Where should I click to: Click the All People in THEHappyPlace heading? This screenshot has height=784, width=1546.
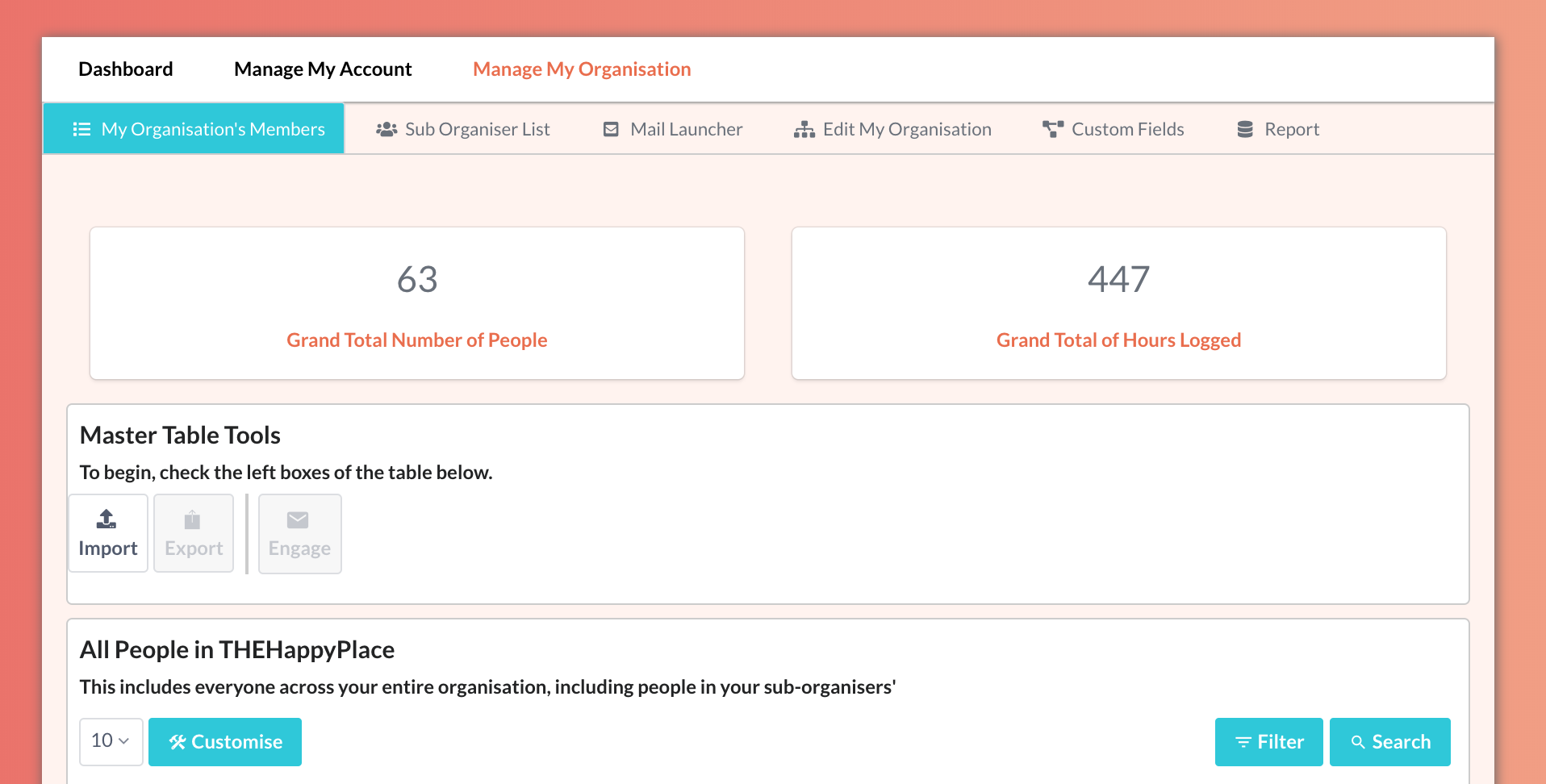(237, 650)
